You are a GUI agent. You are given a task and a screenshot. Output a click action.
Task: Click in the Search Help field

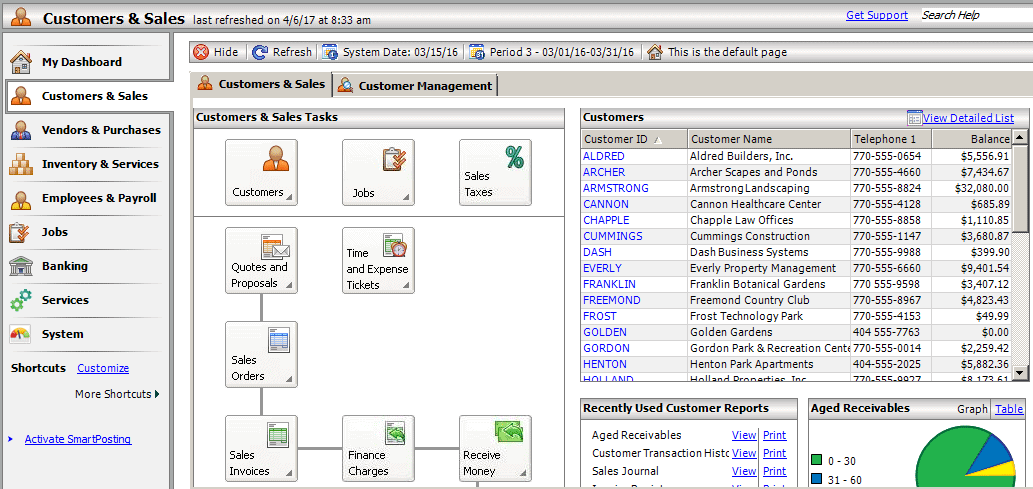tap(975, 15)
